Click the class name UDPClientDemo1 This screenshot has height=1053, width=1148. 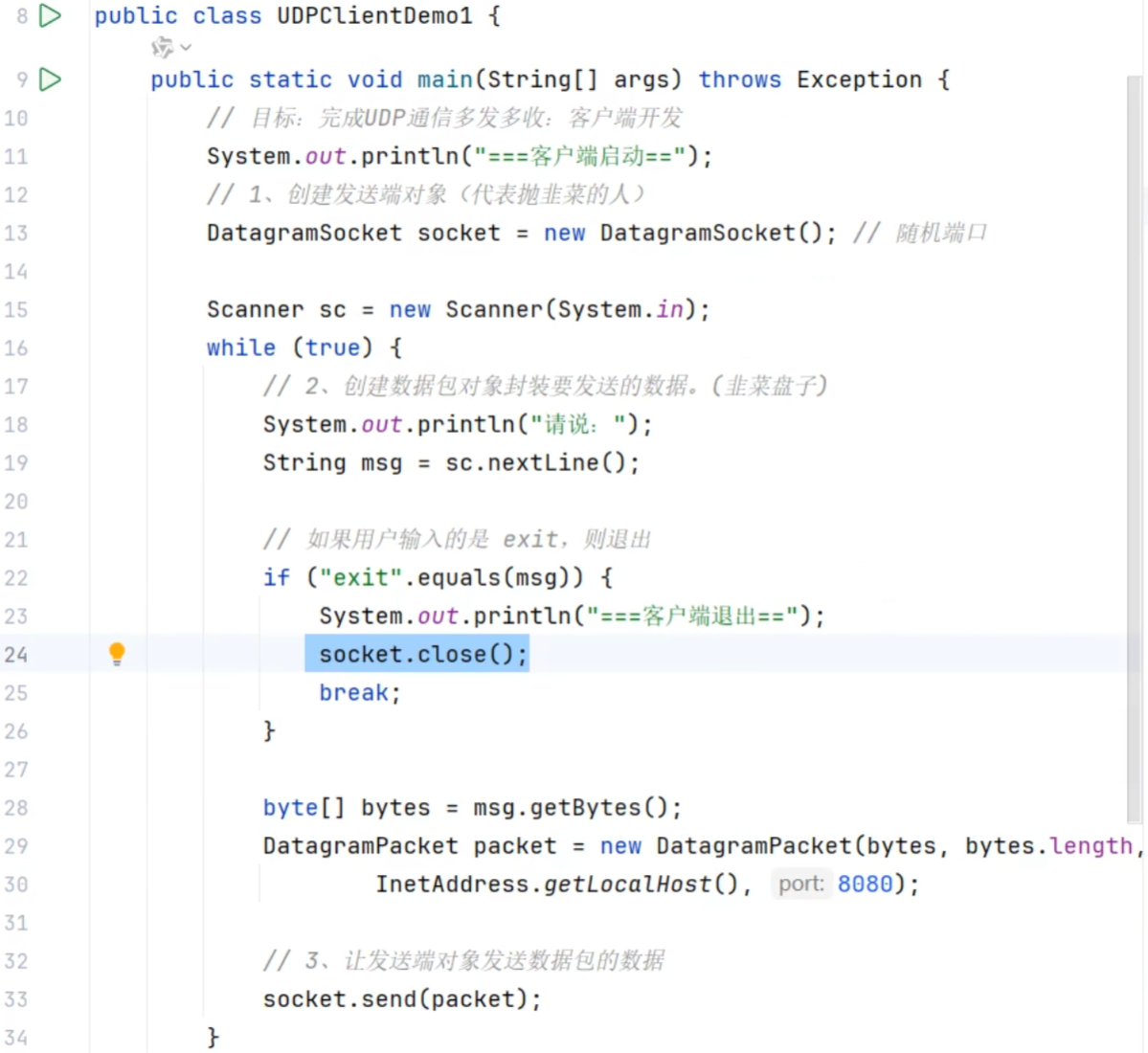pos(375,15)
